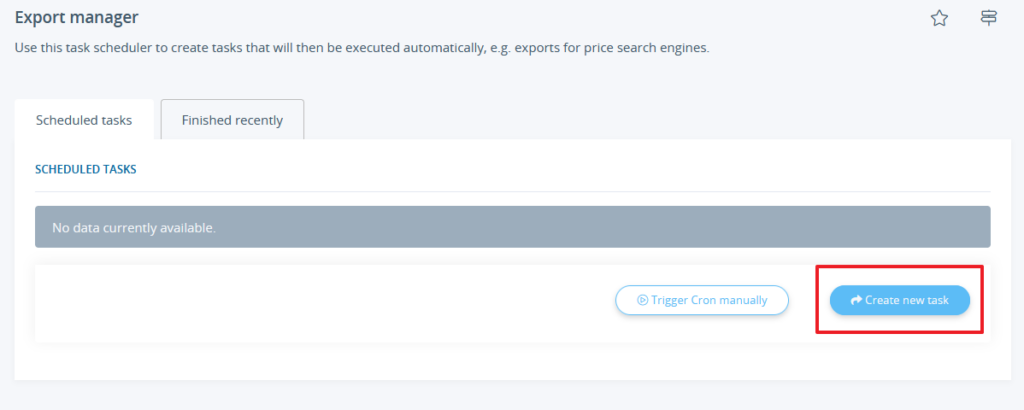Open the Finished recently tab
The width and height of the screenshot is (1024, 410).
pos(232,120)
